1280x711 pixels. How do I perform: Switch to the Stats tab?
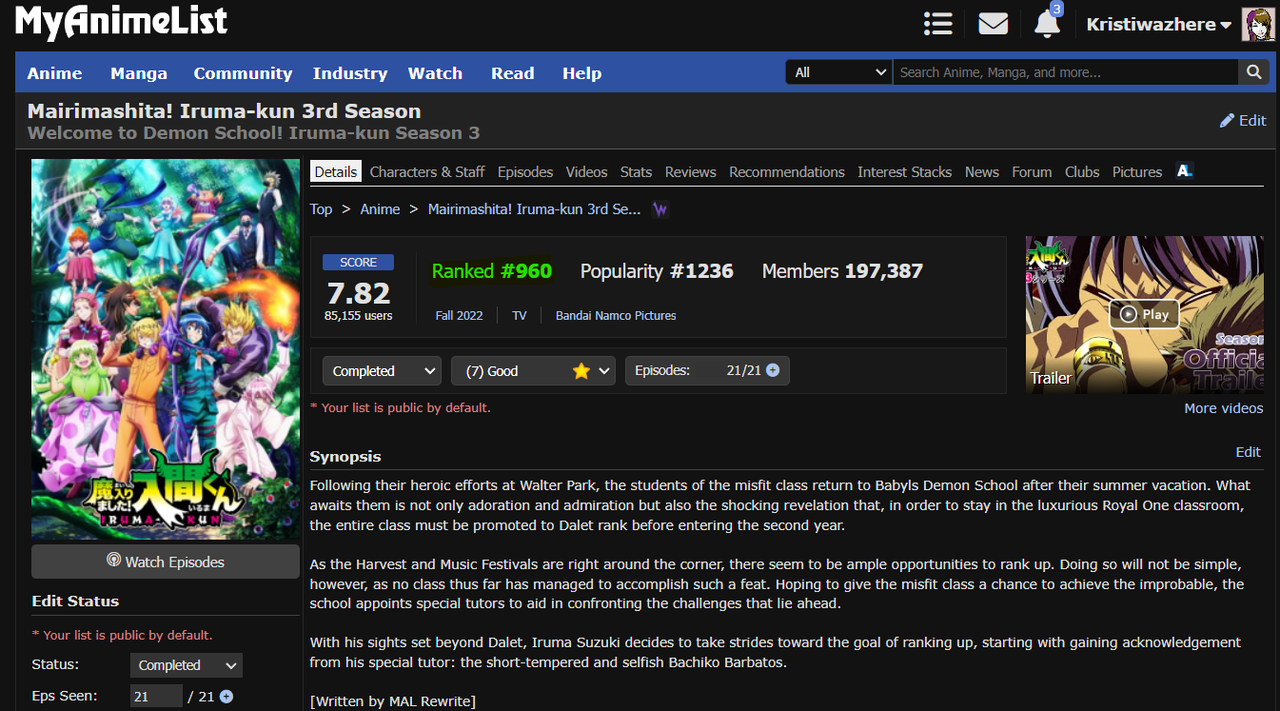coord(636,172)
